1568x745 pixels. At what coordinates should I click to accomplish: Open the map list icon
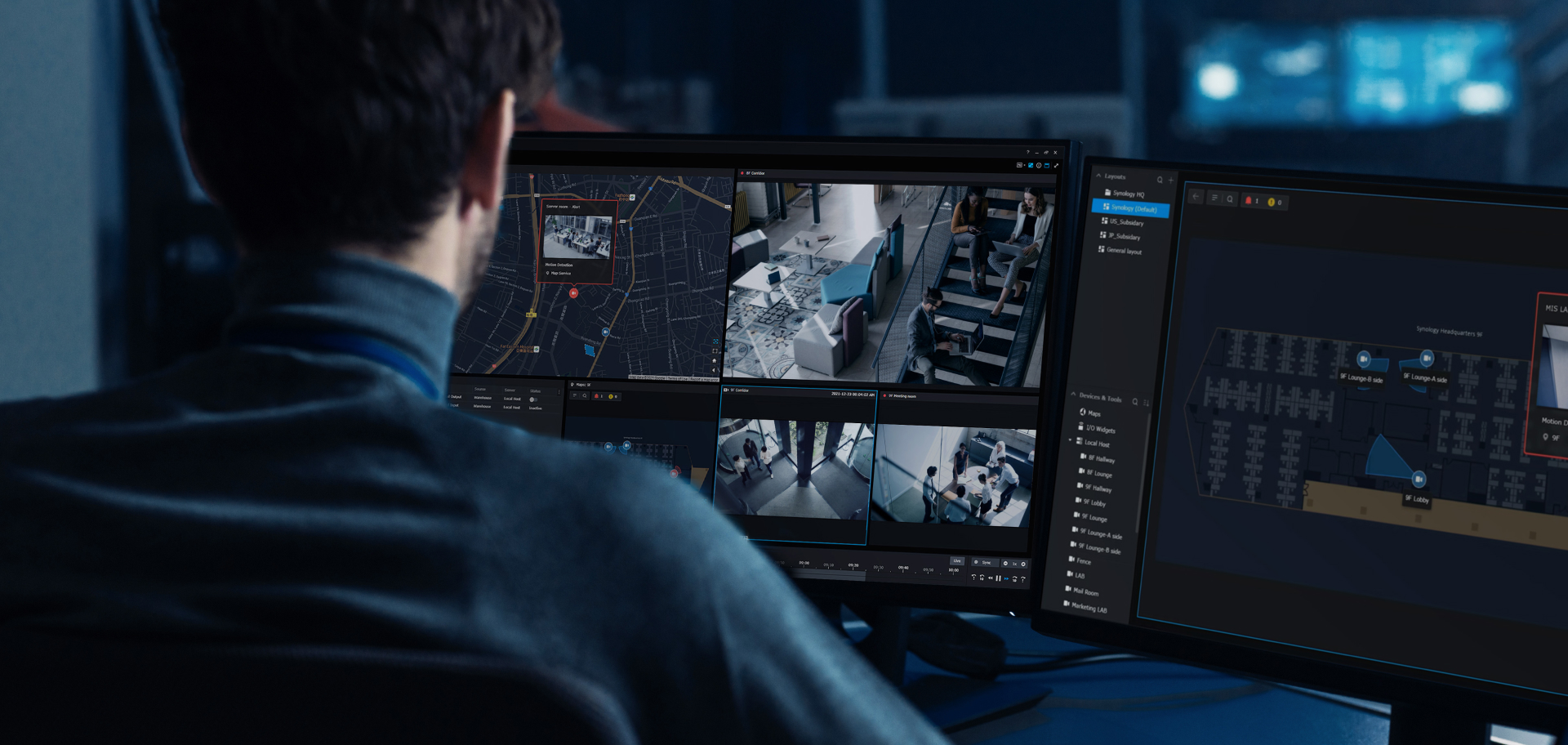coord(1214,198)
